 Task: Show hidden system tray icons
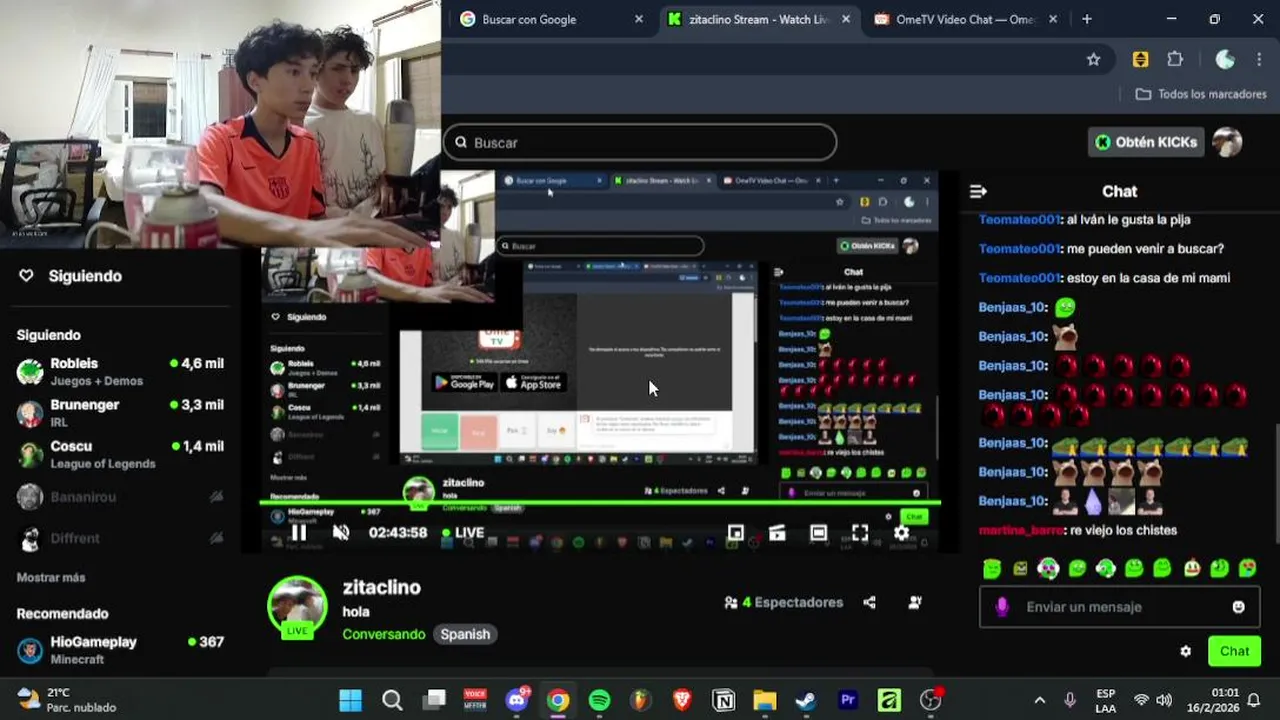[x=1039, y=700]
